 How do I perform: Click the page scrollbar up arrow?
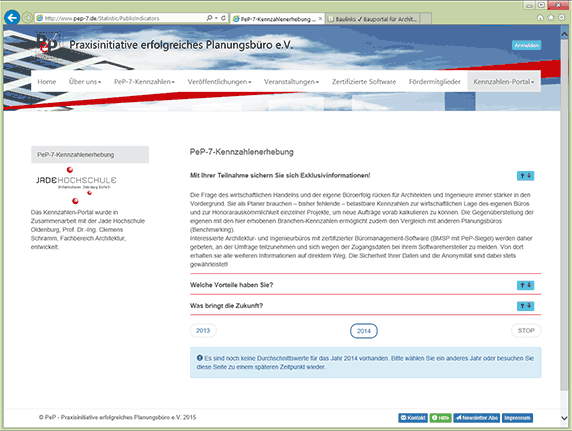tap(564, 34)
